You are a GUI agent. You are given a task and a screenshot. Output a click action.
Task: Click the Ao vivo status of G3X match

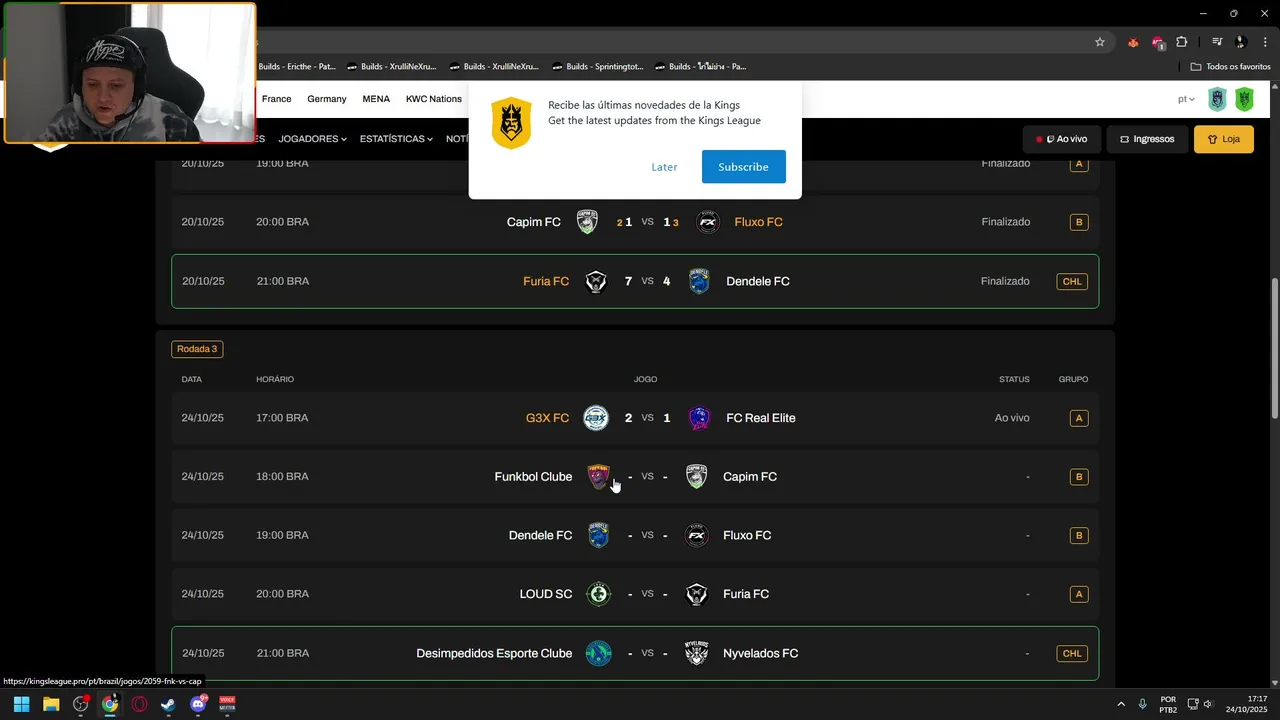[x=1012, y=418]
